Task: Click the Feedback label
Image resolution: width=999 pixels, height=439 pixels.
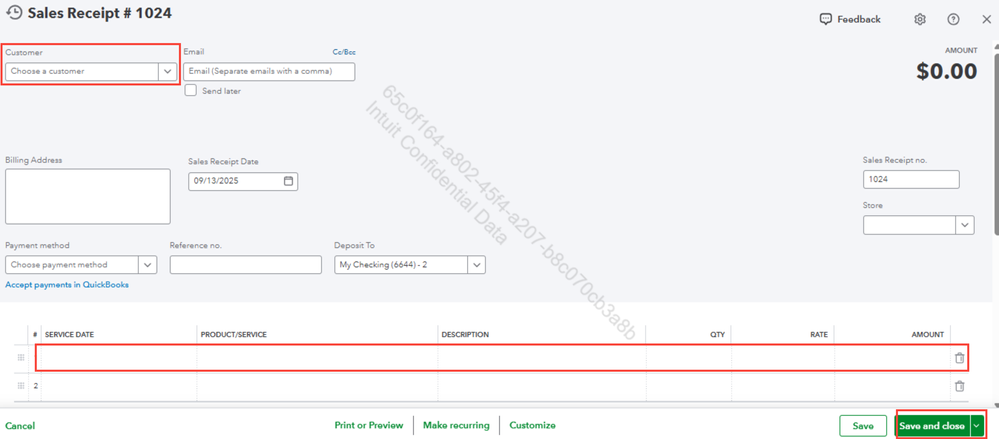Action: pos(859,19)
